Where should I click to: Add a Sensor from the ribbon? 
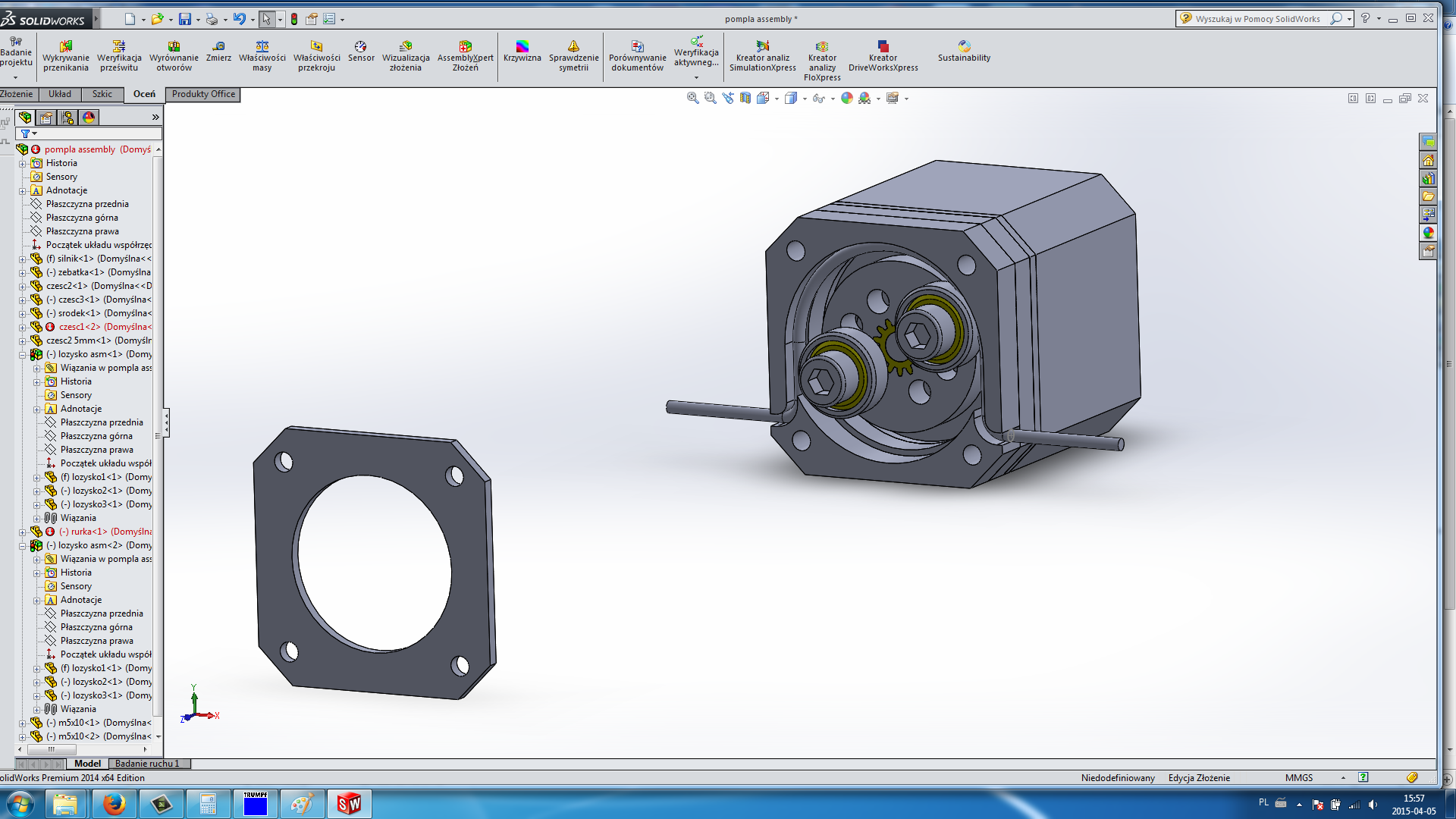coord(361,52)
